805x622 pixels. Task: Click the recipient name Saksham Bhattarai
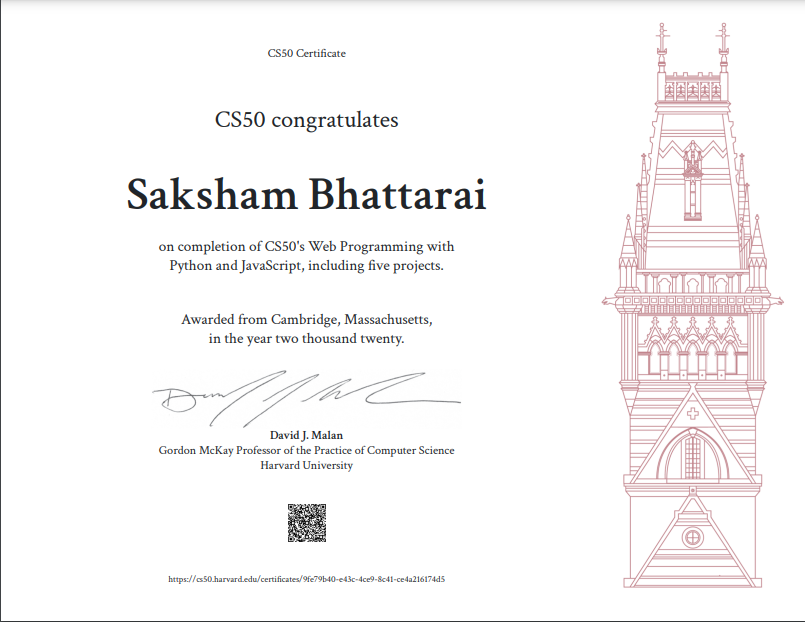pos(306,195)
